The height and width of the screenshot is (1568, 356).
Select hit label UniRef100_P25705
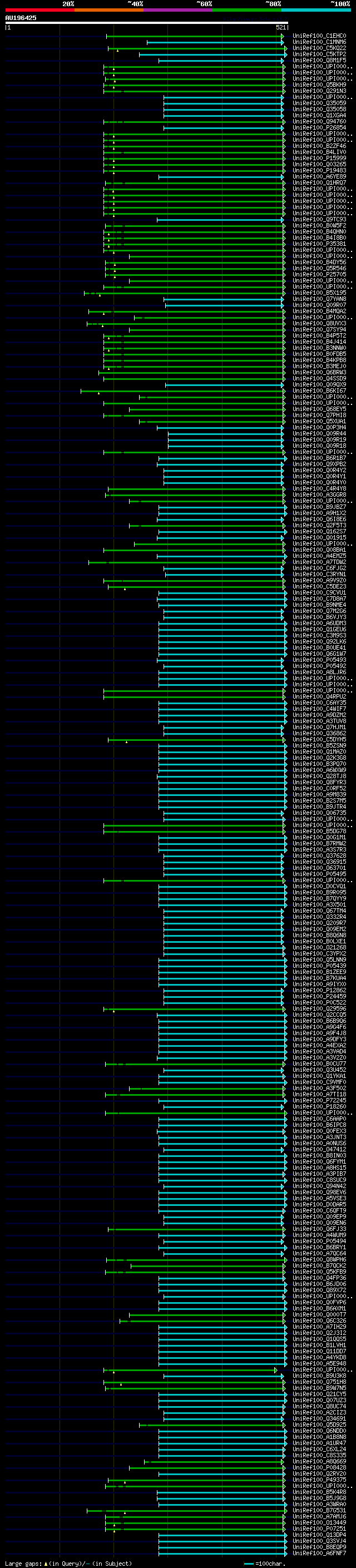coord(319,275)
